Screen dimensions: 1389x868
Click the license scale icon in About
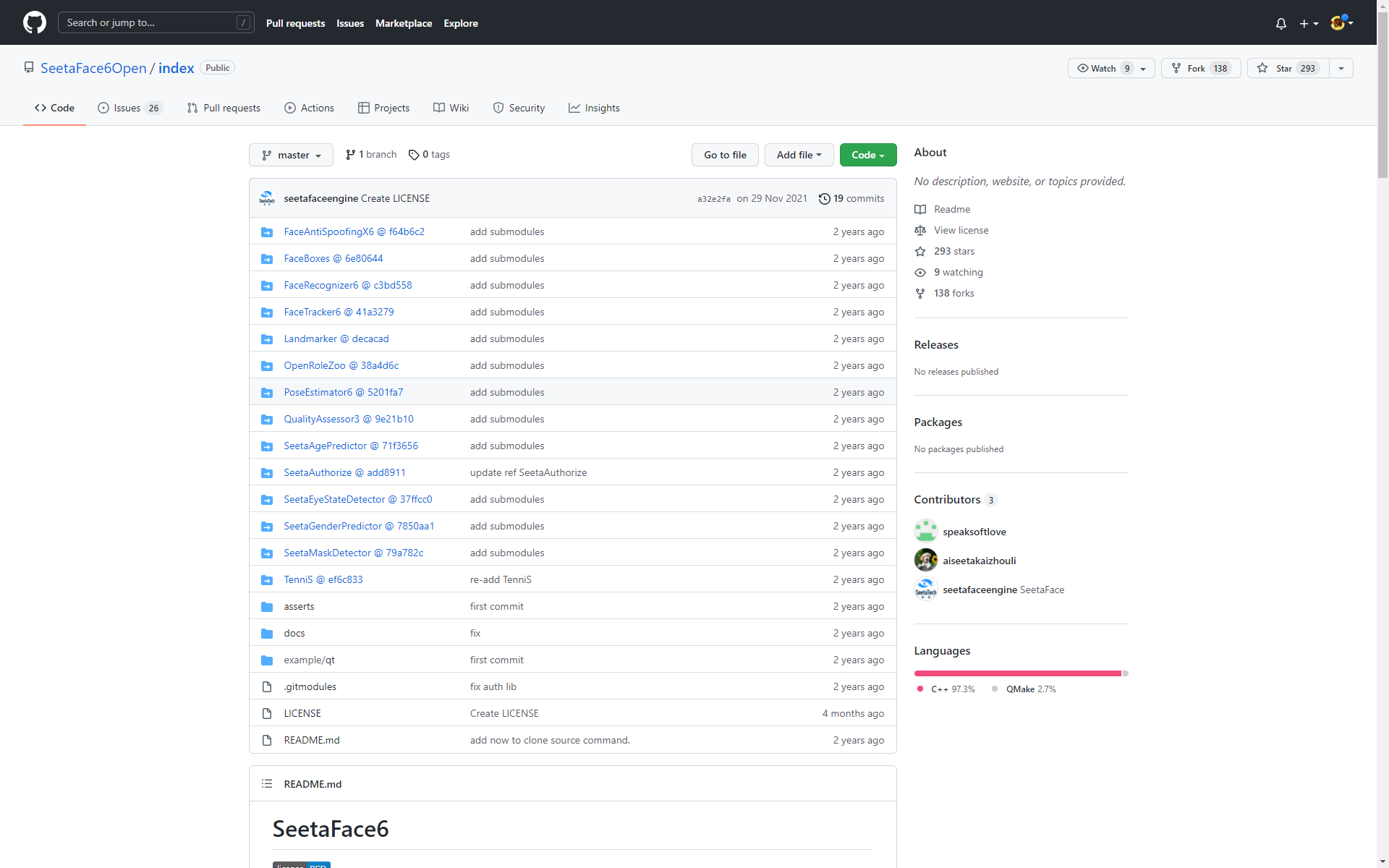coord(919,230)
